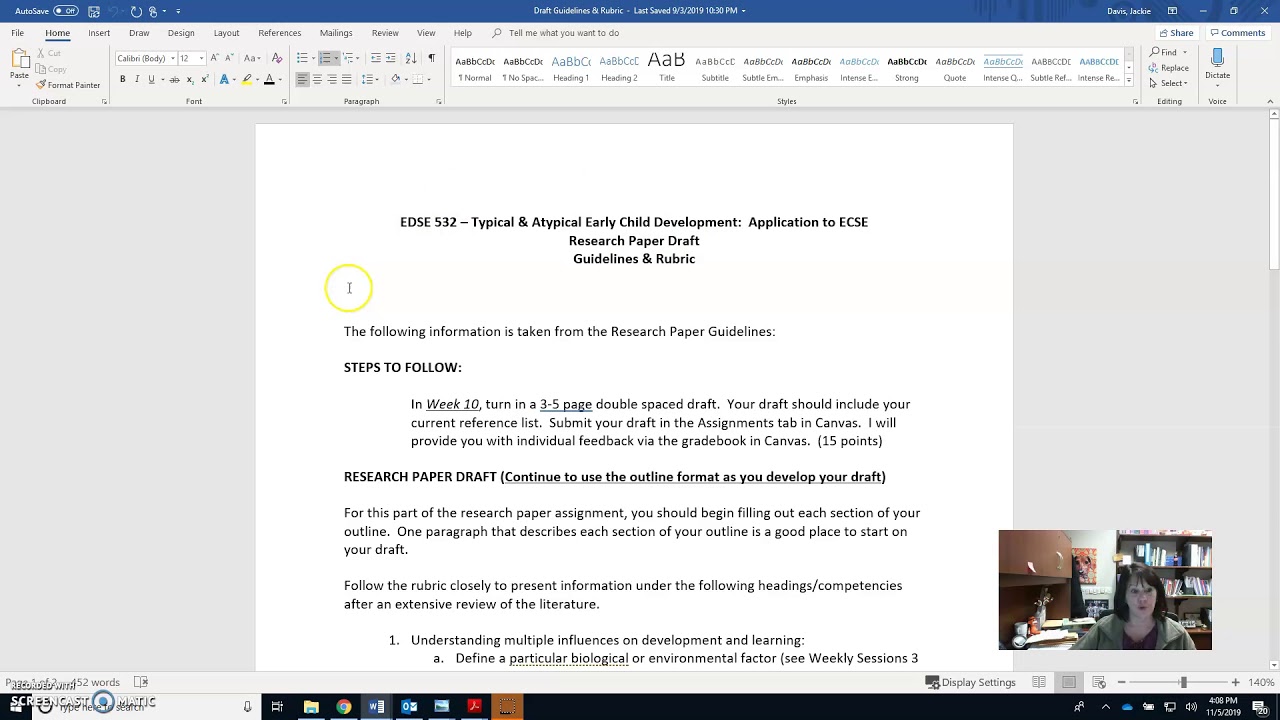Switch to Print Layout view
Viewport: 1280px width, 720px height.
pos(1068,682)
